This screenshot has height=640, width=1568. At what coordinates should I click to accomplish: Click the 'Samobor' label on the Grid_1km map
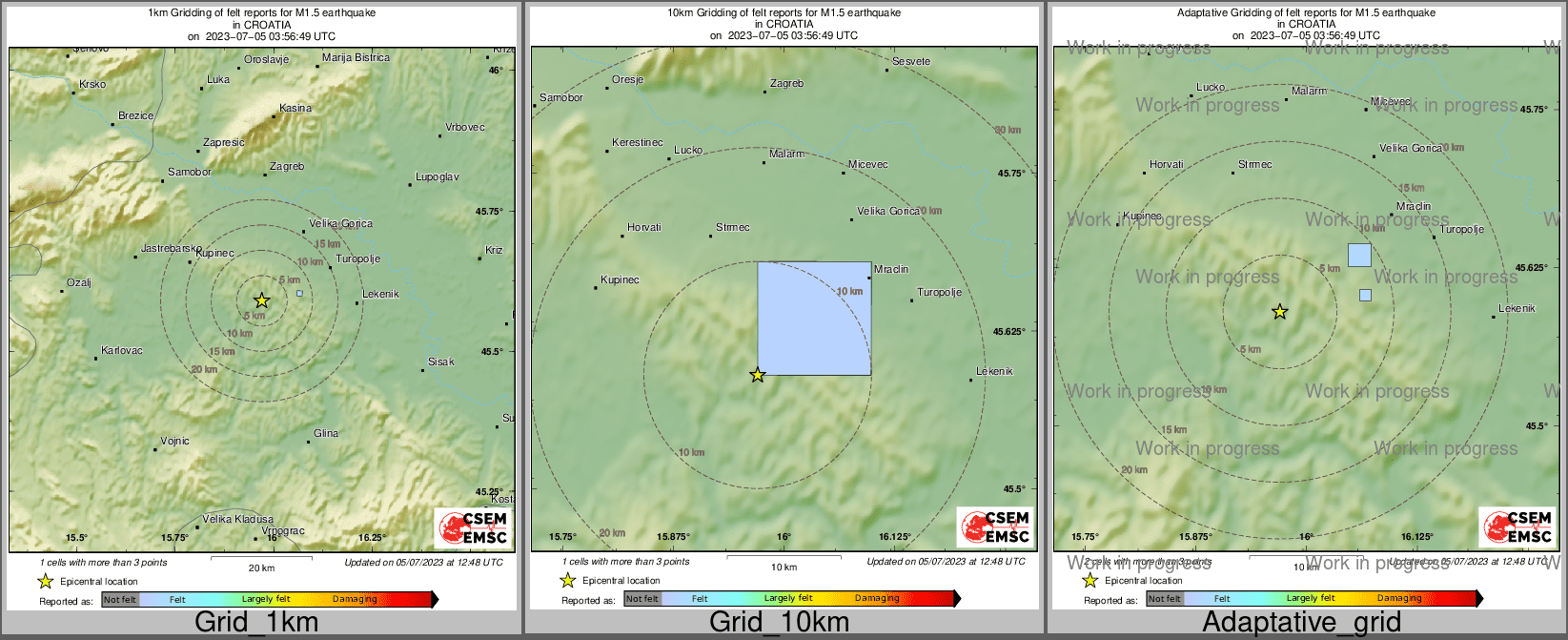[190, 173]
